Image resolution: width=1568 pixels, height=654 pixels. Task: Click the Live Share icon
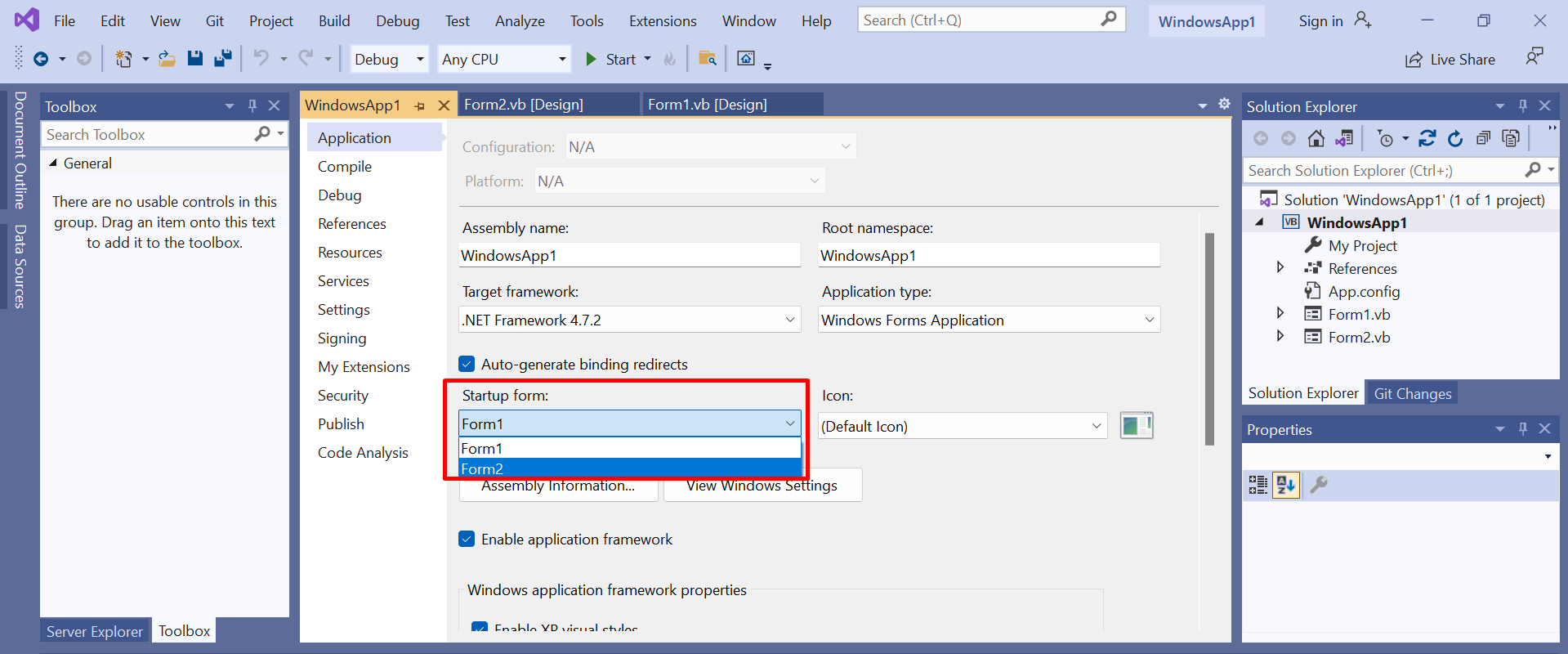1413,60
